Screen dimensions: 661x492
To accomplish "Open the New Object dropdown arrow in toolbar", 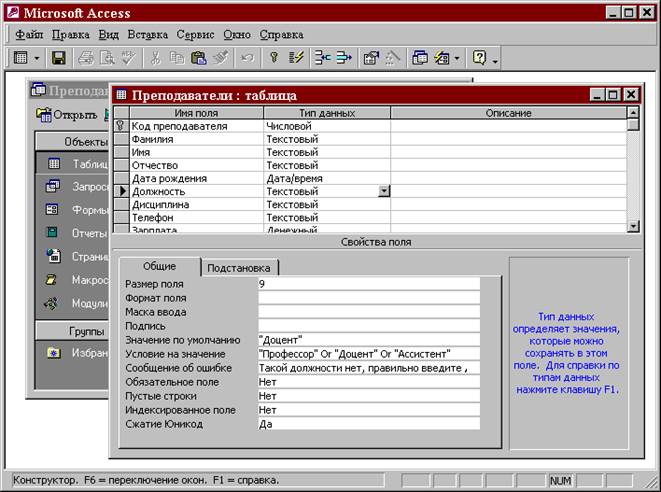I will (x=457, y=59).
